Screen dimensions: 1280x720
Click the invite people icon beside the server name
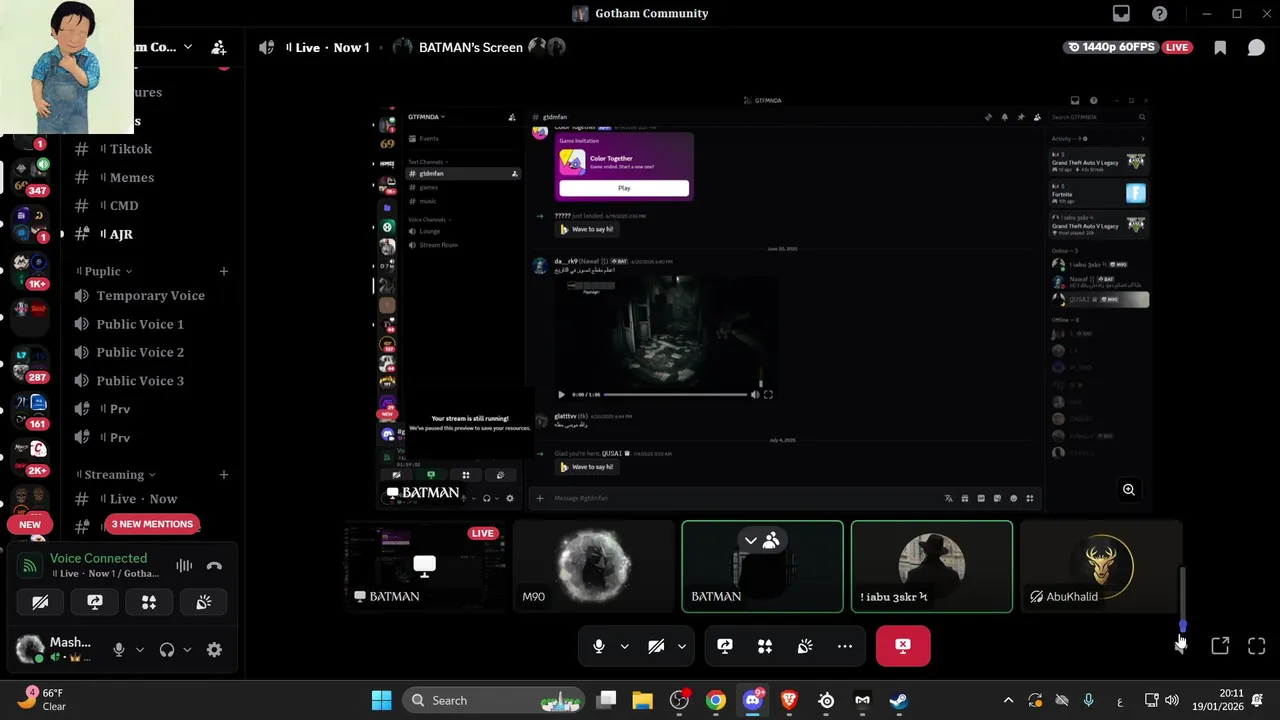click(x=218, y=47)
